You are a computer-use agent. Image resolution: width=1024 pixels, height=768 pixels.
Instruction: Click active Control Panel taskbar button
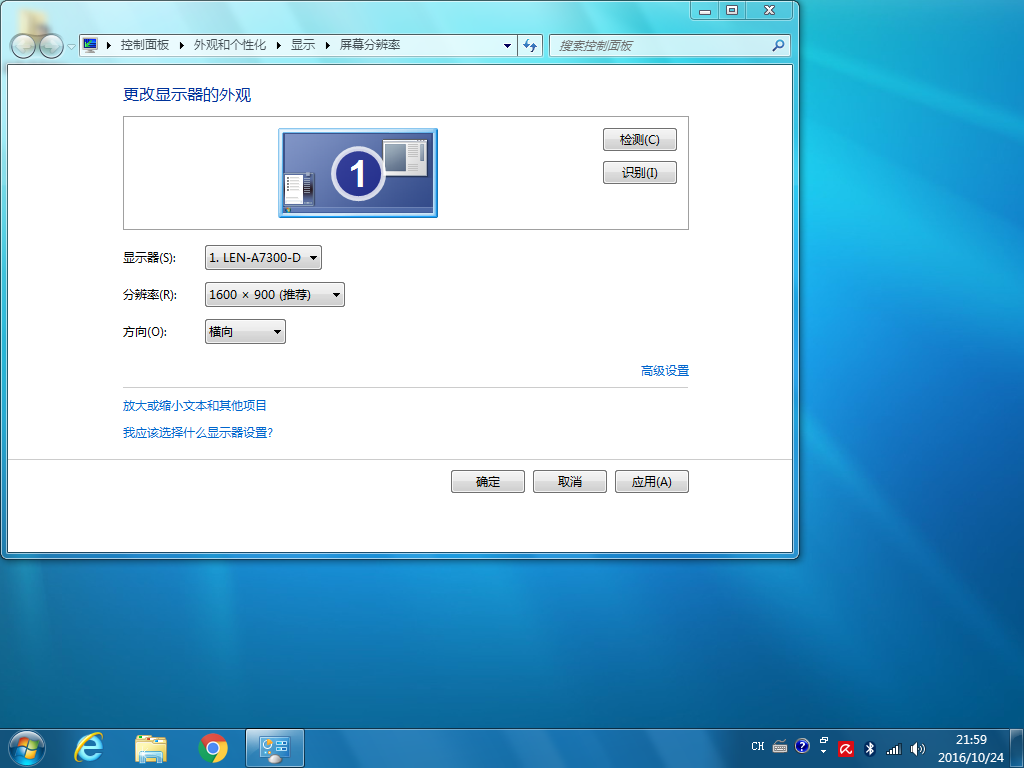click(275, 748)
